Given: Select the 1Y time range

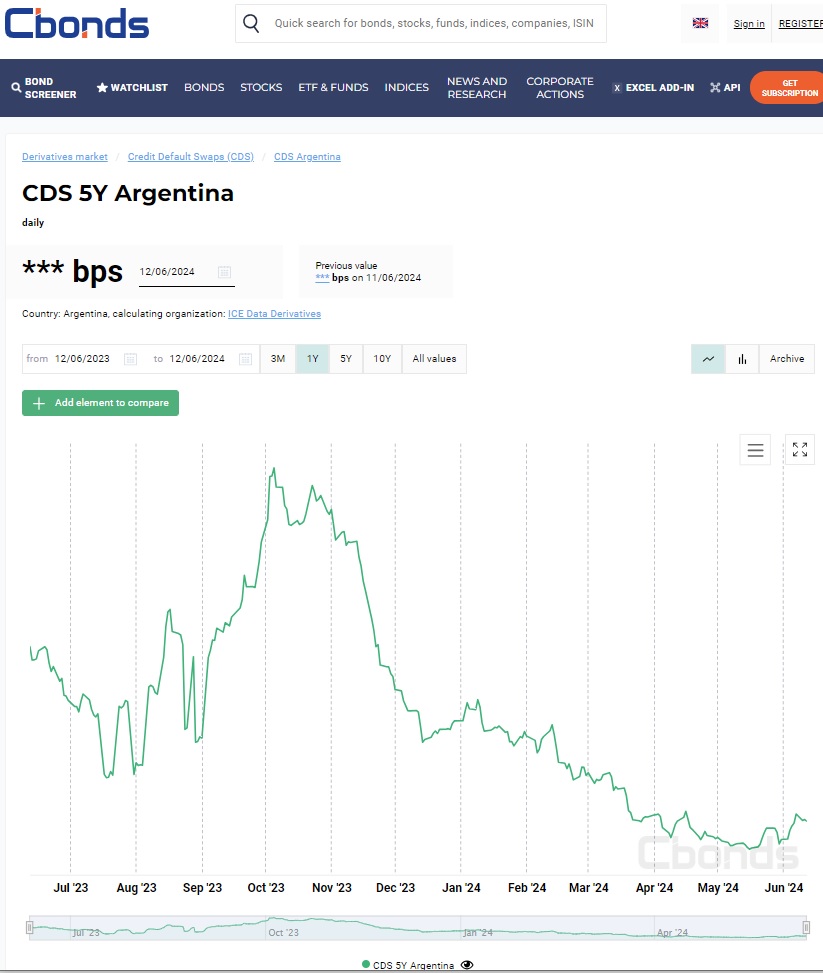Looking at the screenshot, I should click(312, 359).
